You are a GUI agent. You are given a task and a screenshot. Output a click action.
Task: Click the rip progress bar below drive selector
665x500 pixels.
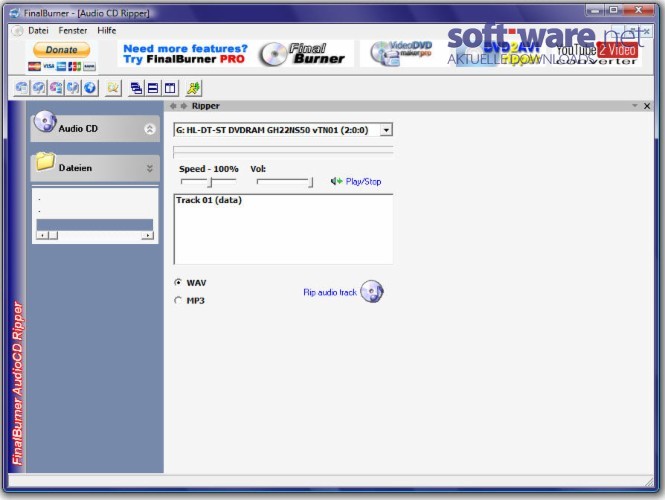coord(283,151)
